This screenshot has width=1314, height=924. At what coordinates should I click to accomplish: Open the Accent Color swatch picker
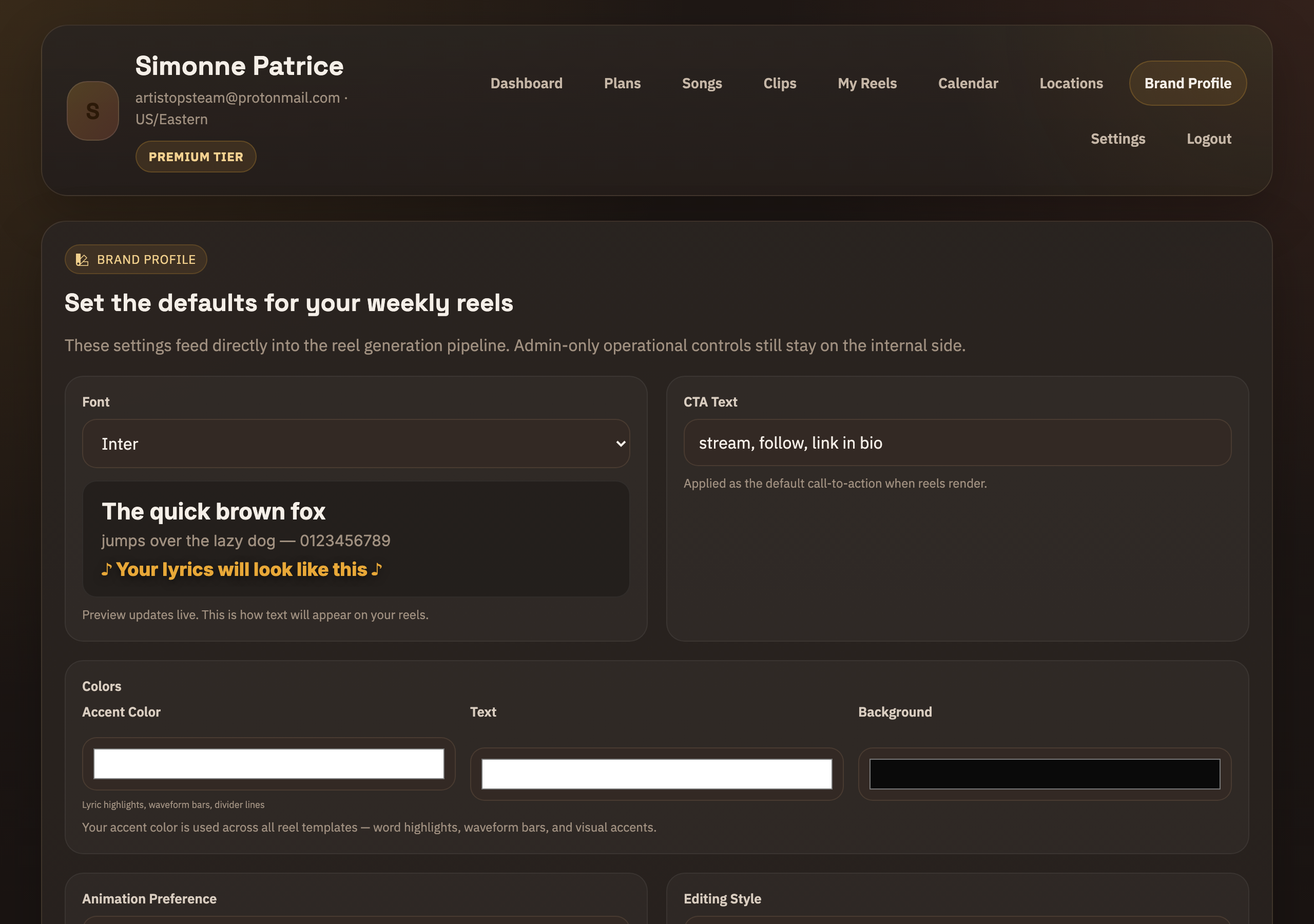pos(268,764)
